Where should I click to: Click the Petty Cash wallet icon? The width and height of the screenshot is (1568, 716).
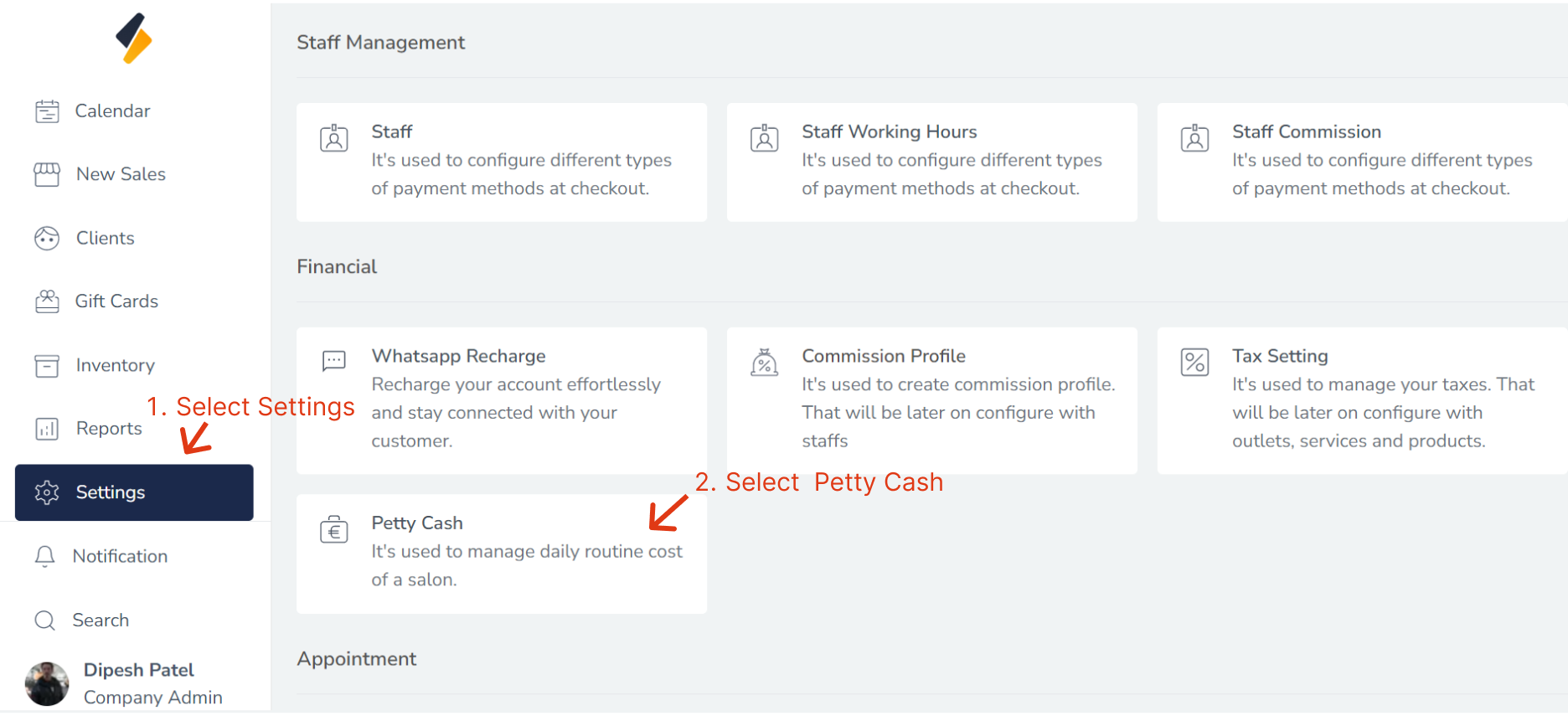[x=334, y=530]
